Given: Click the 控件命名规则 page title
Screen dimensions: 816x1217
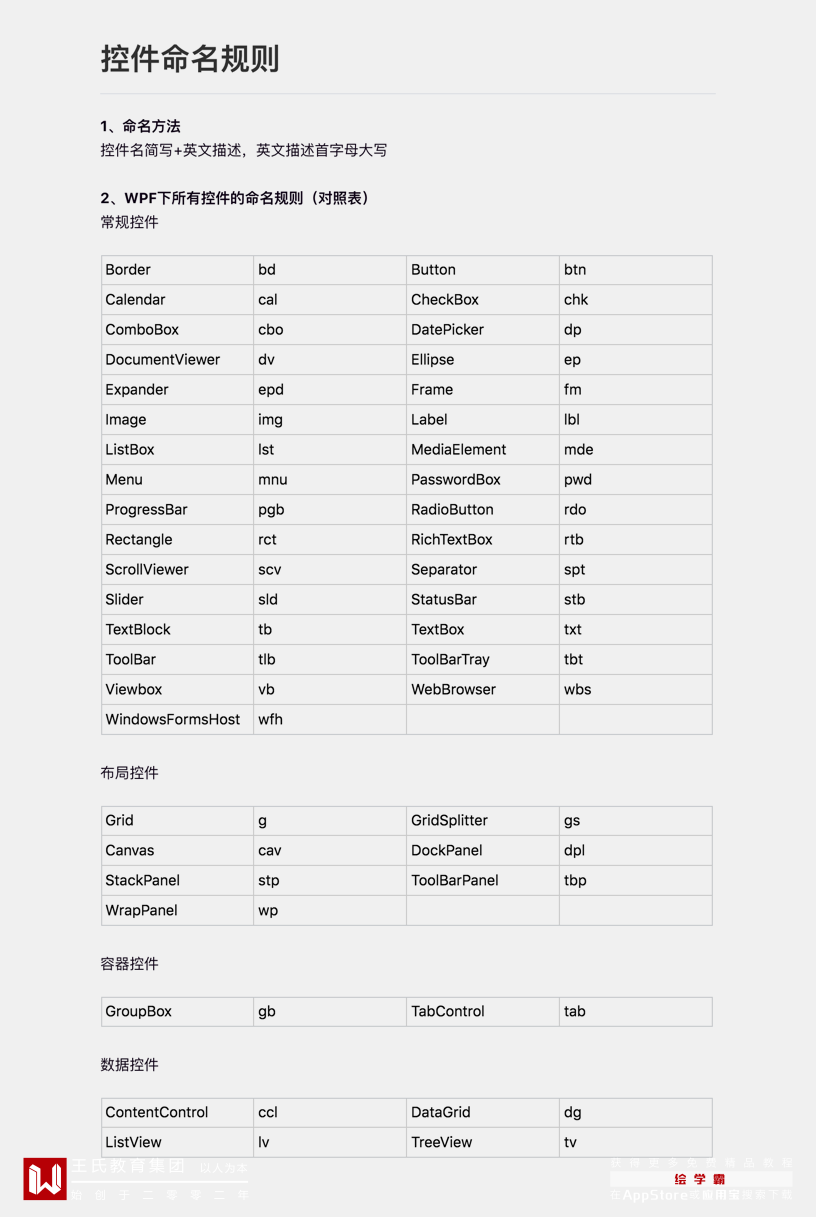Looking at the screenshot, I should 190,59.
